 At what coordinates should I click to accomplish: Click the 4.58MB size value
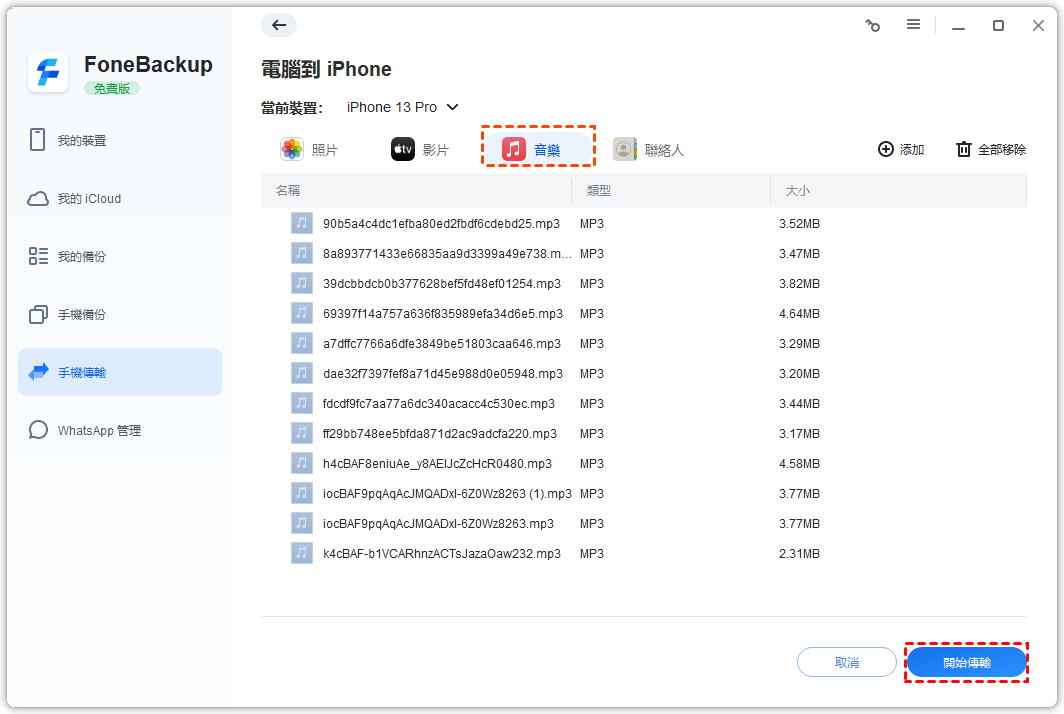(x=799, y=464)
